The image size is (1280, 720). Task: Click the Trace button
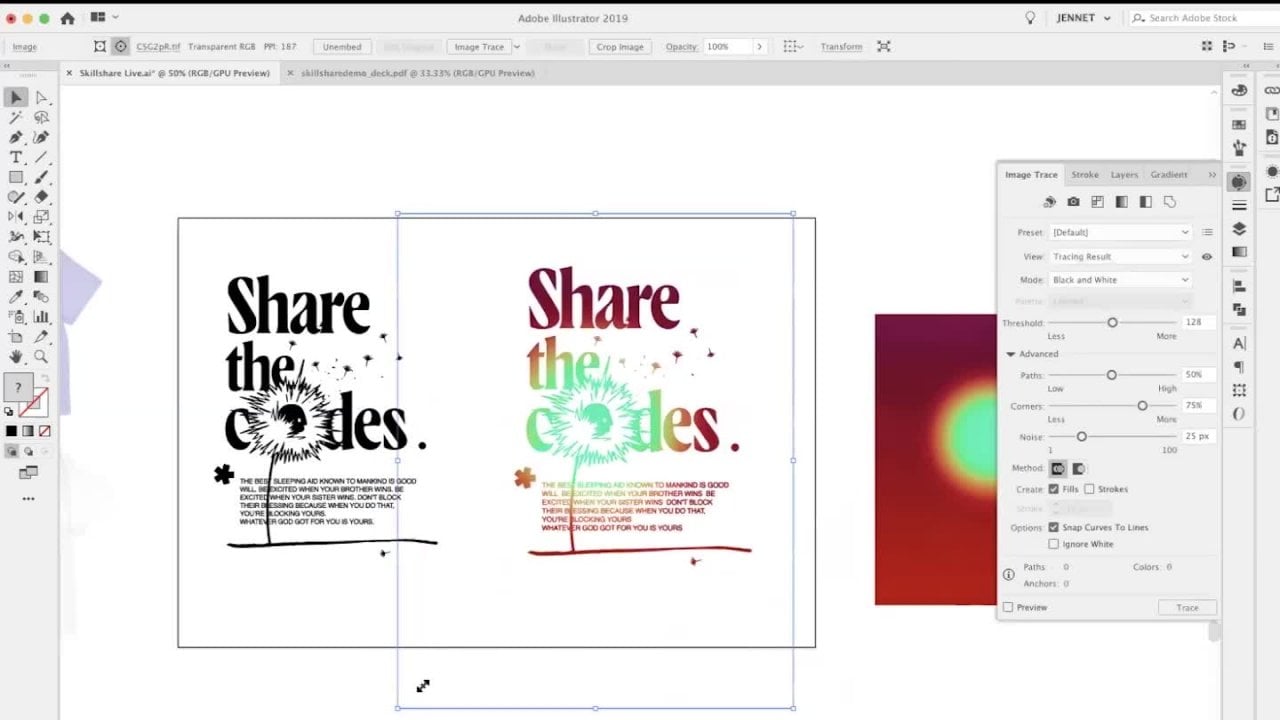(1187, 607)
